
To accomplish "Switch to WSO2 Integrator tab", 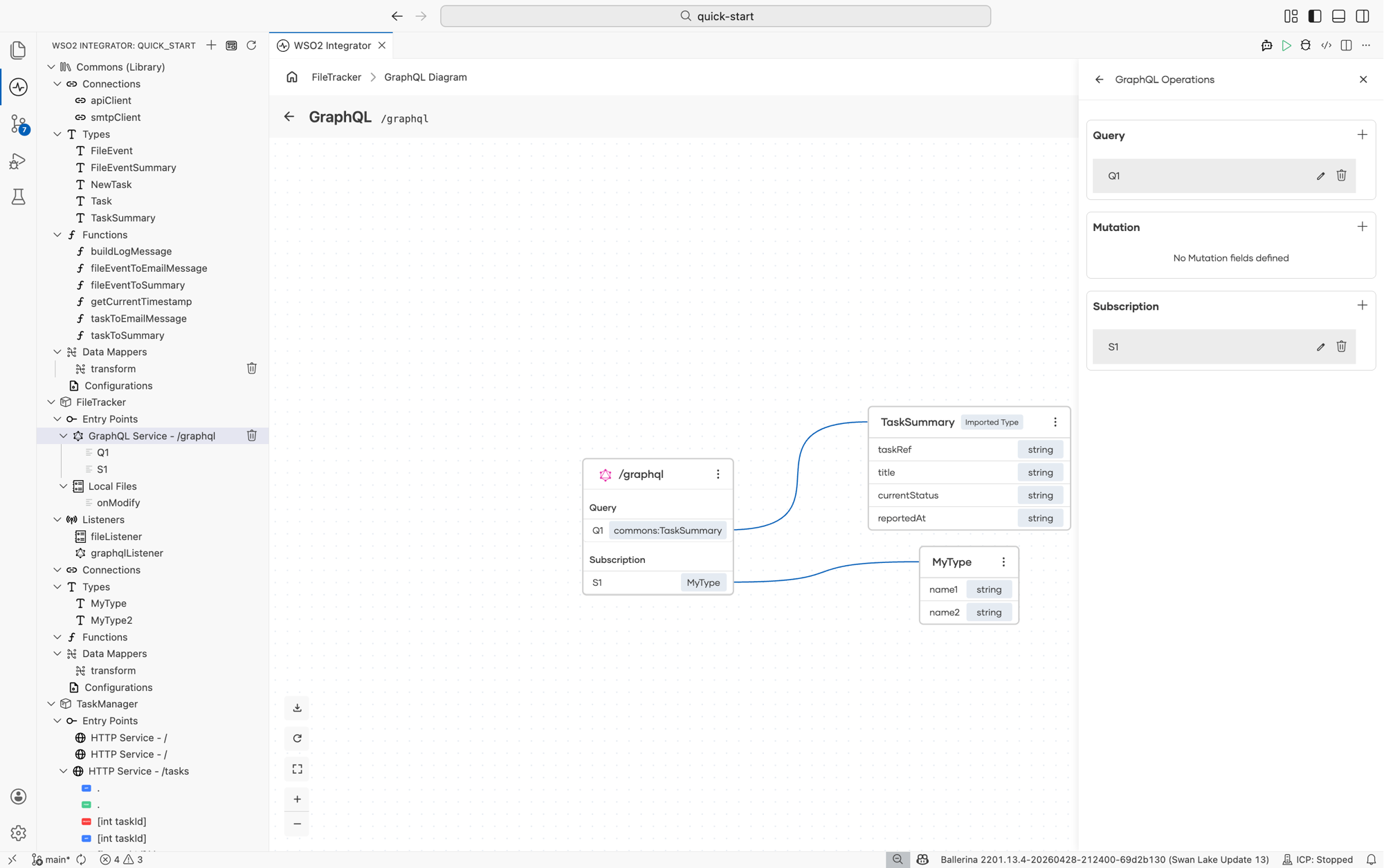I will coord(332,46).
